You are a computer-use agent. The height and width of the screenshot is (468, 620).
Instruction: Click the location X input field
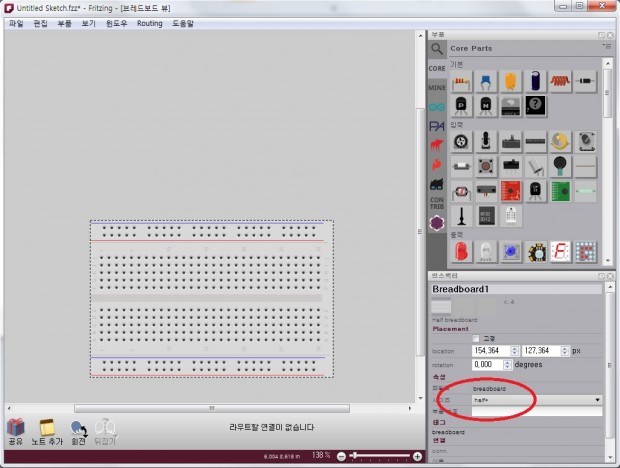(487, 351)
